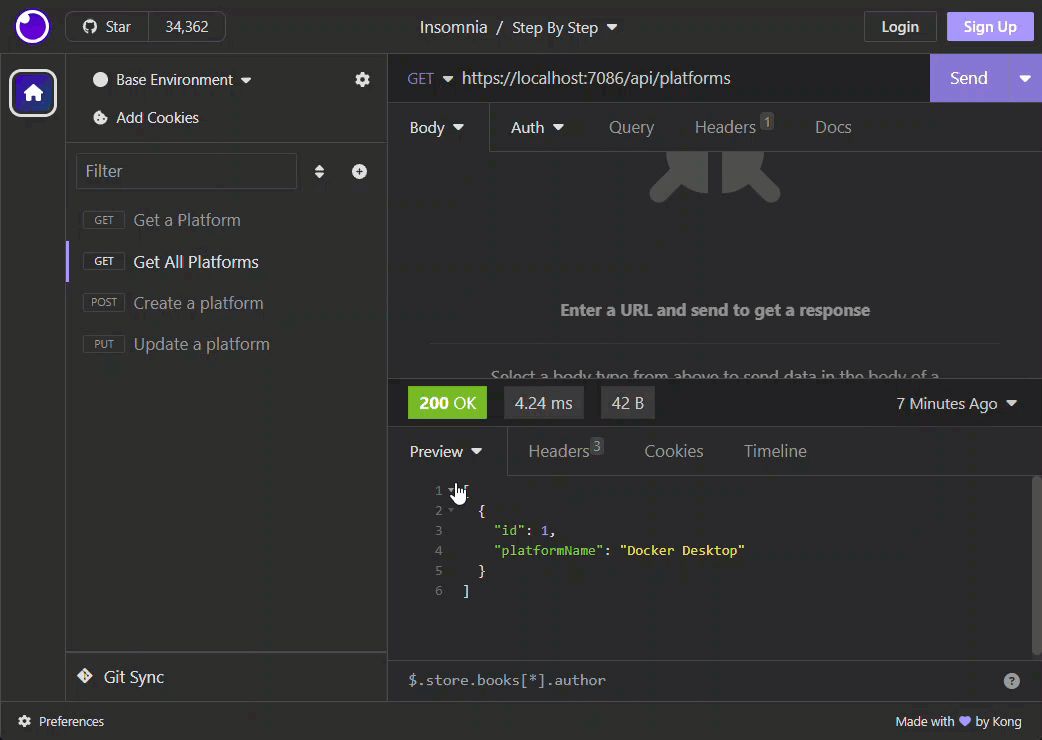This screenshot has height=740, width=1042.
Task: Open the response Headers tab
Action: pyautogui.click(x=566, y=451)
